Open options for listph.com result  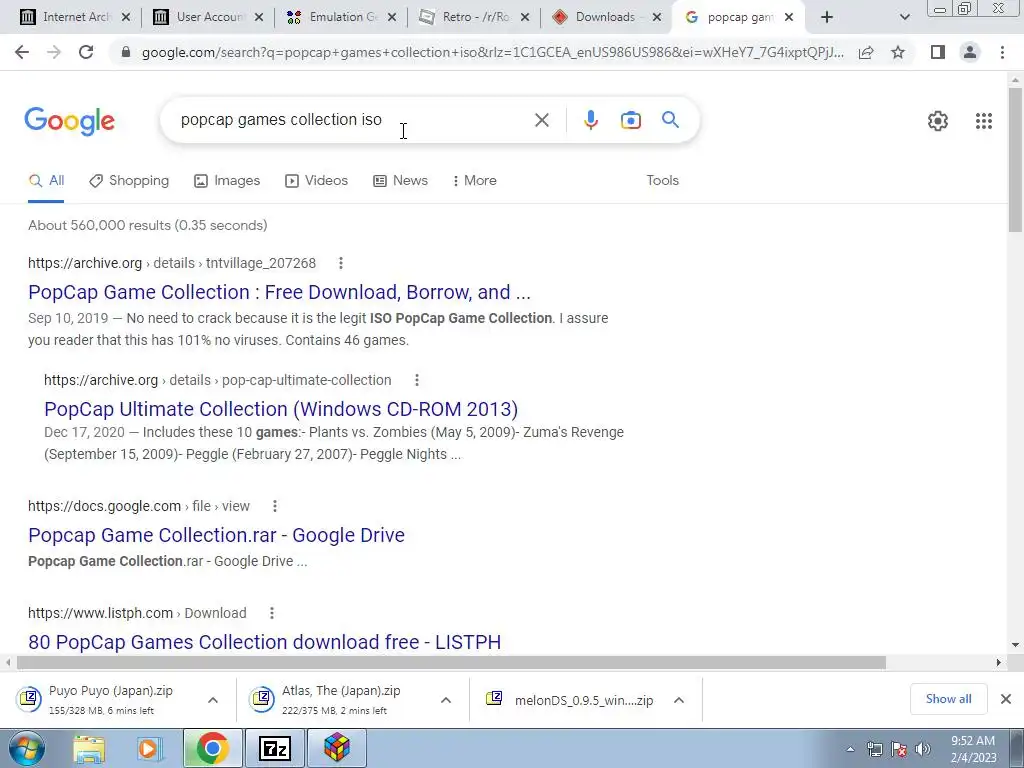[272, 613]
